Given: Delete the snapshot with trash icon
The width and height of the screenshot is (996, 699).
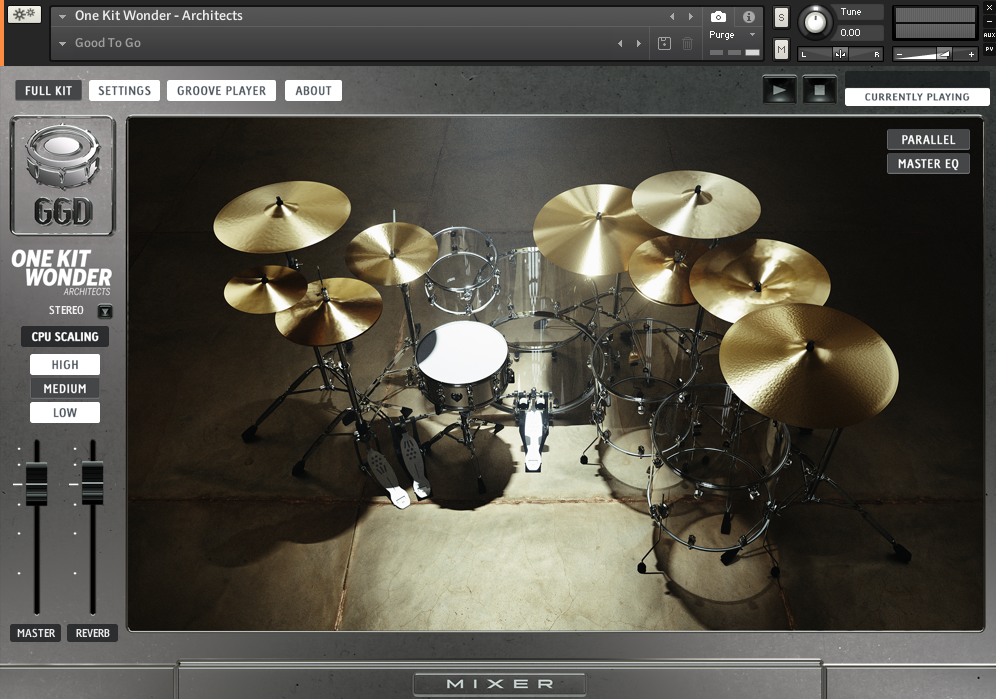Looking at the screenshot, I should [687, 43].
